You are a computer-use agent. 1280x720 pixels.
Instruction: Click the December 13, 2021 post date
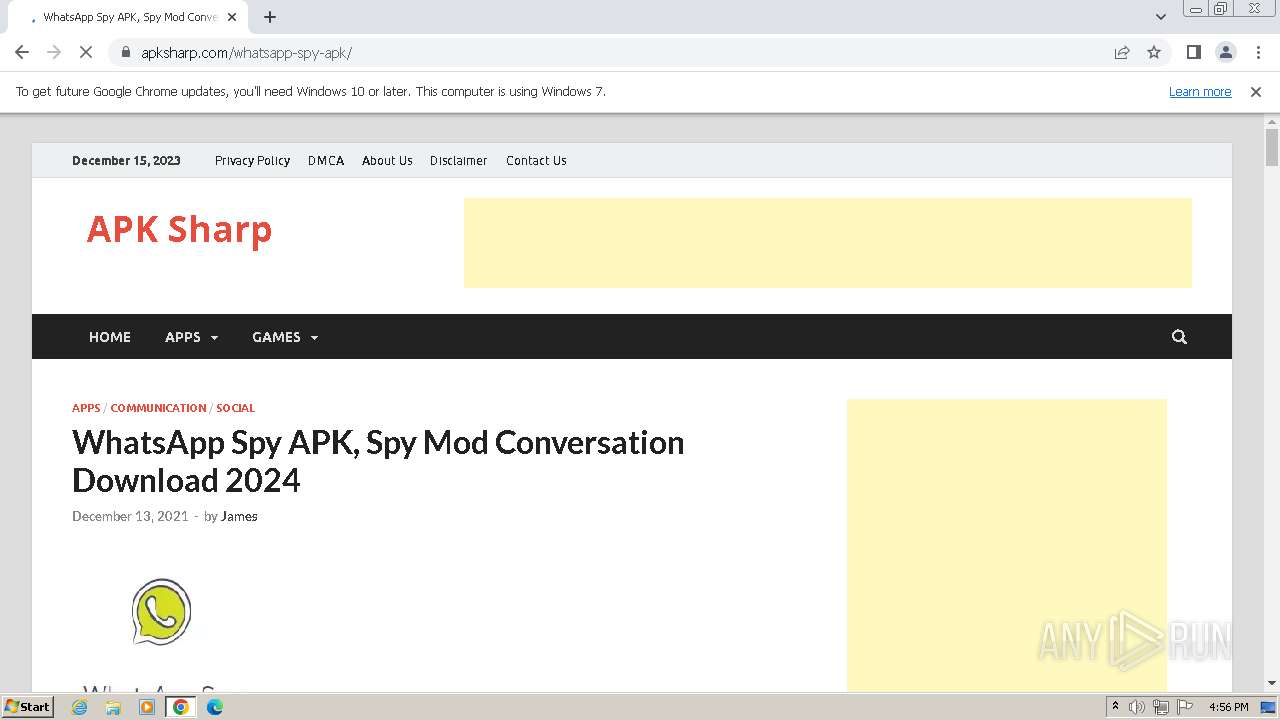pos(130,516)
